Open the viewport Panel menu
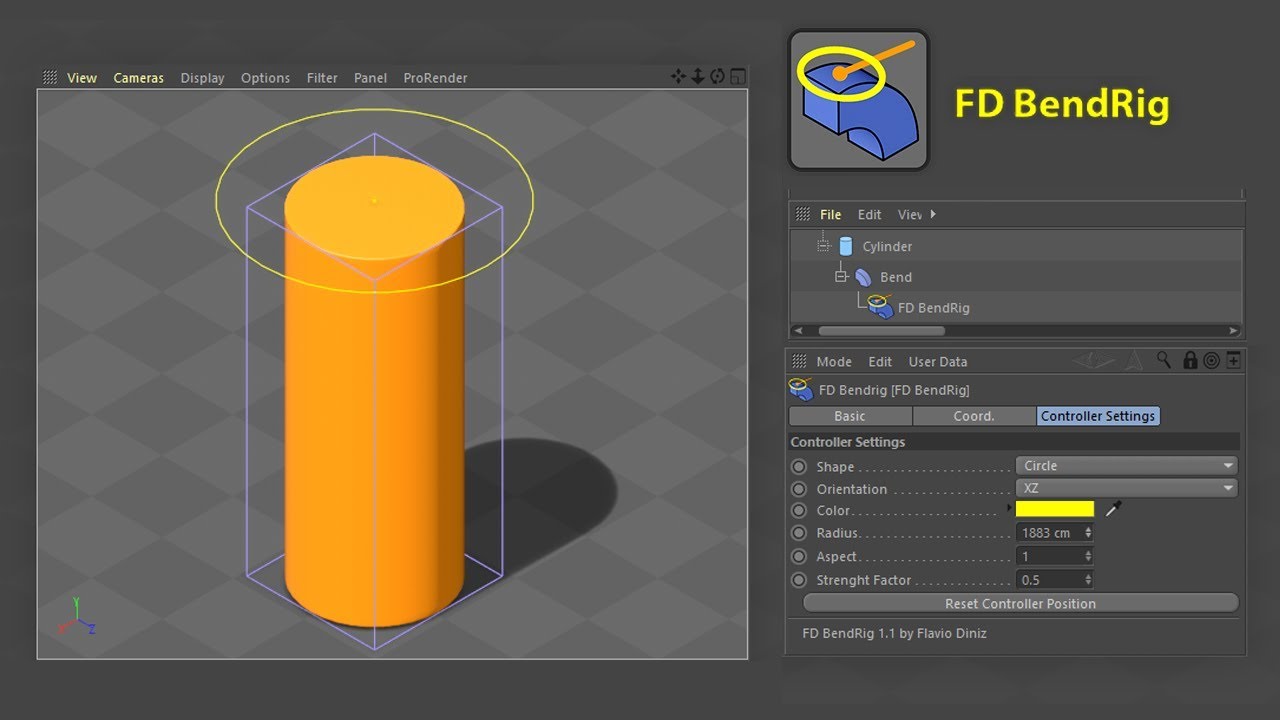This screenshot has height=720, width=1280. (370, 77)
